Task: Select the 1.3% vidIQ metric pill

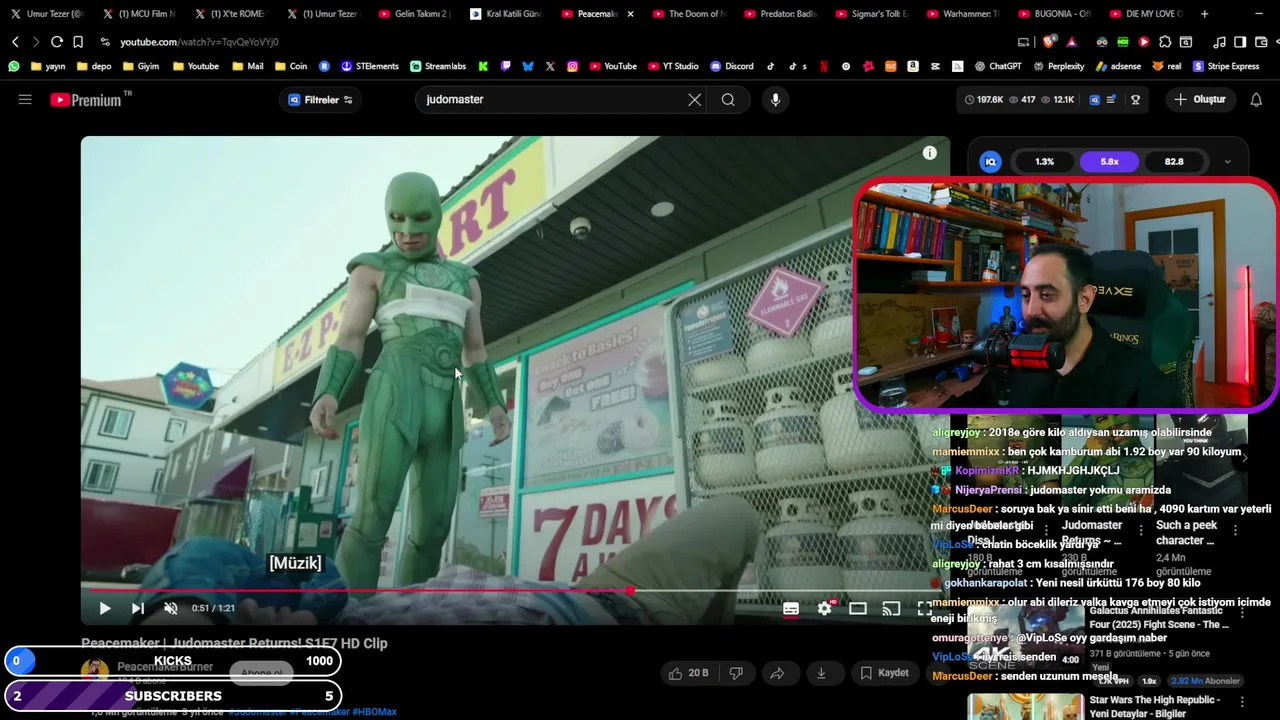Action: [x=1044, y=162]
